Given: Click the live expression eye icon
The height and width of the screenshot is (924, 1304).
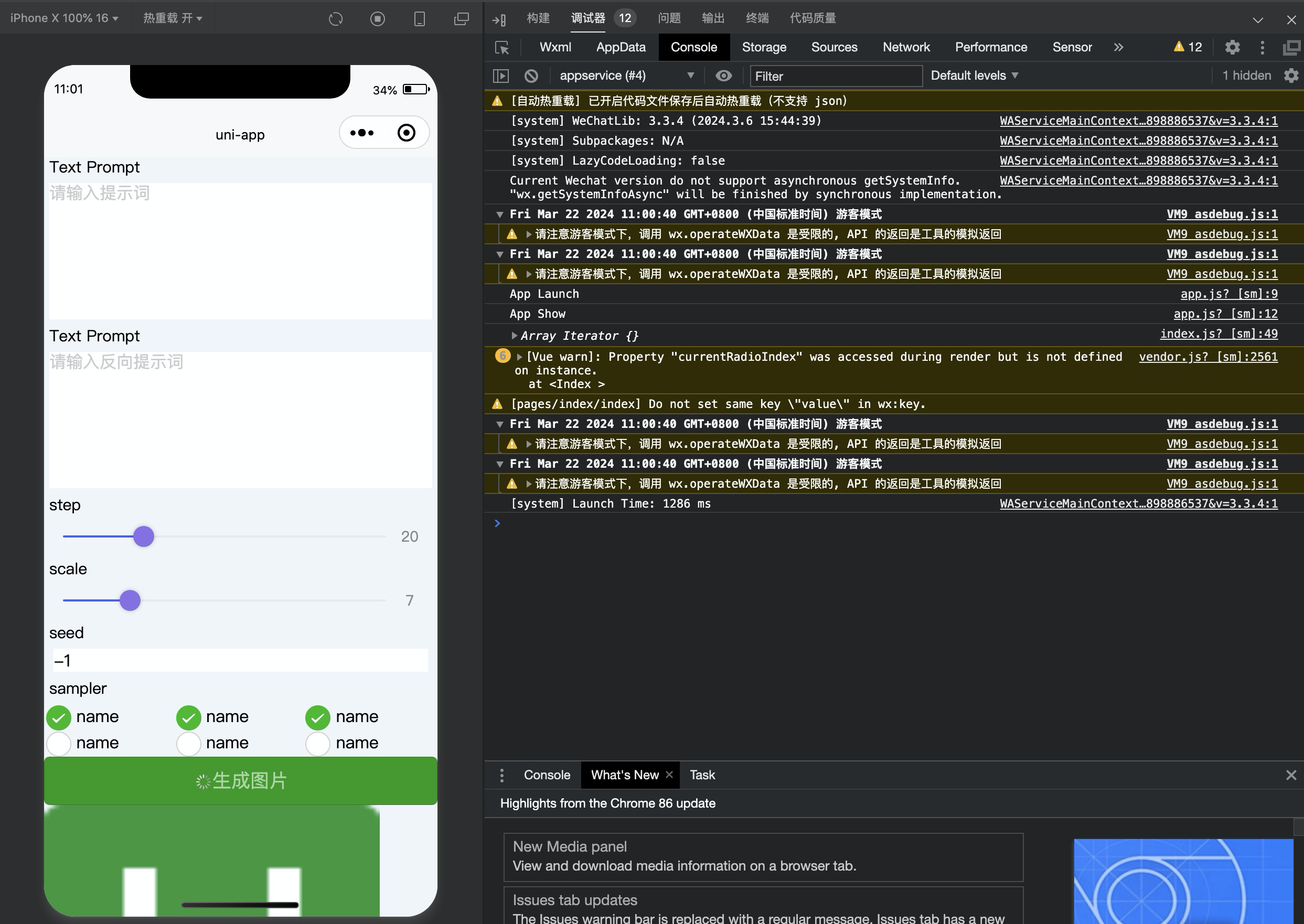Looking at the screenshot, I should pos(723,76).
